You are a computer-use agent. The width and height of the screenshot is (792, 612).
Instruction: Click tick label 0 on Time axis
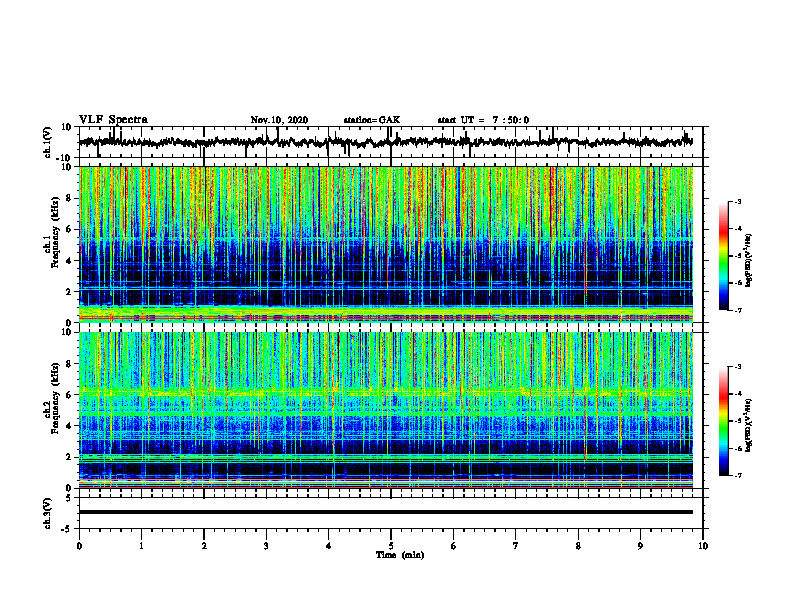(79, 546)
